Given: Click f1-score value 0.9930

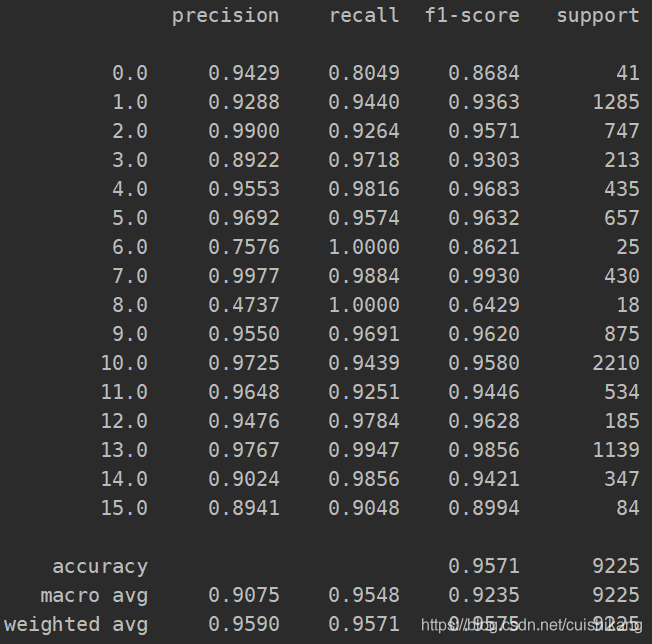Looking at the screenshot, I should tap(484, 276).
